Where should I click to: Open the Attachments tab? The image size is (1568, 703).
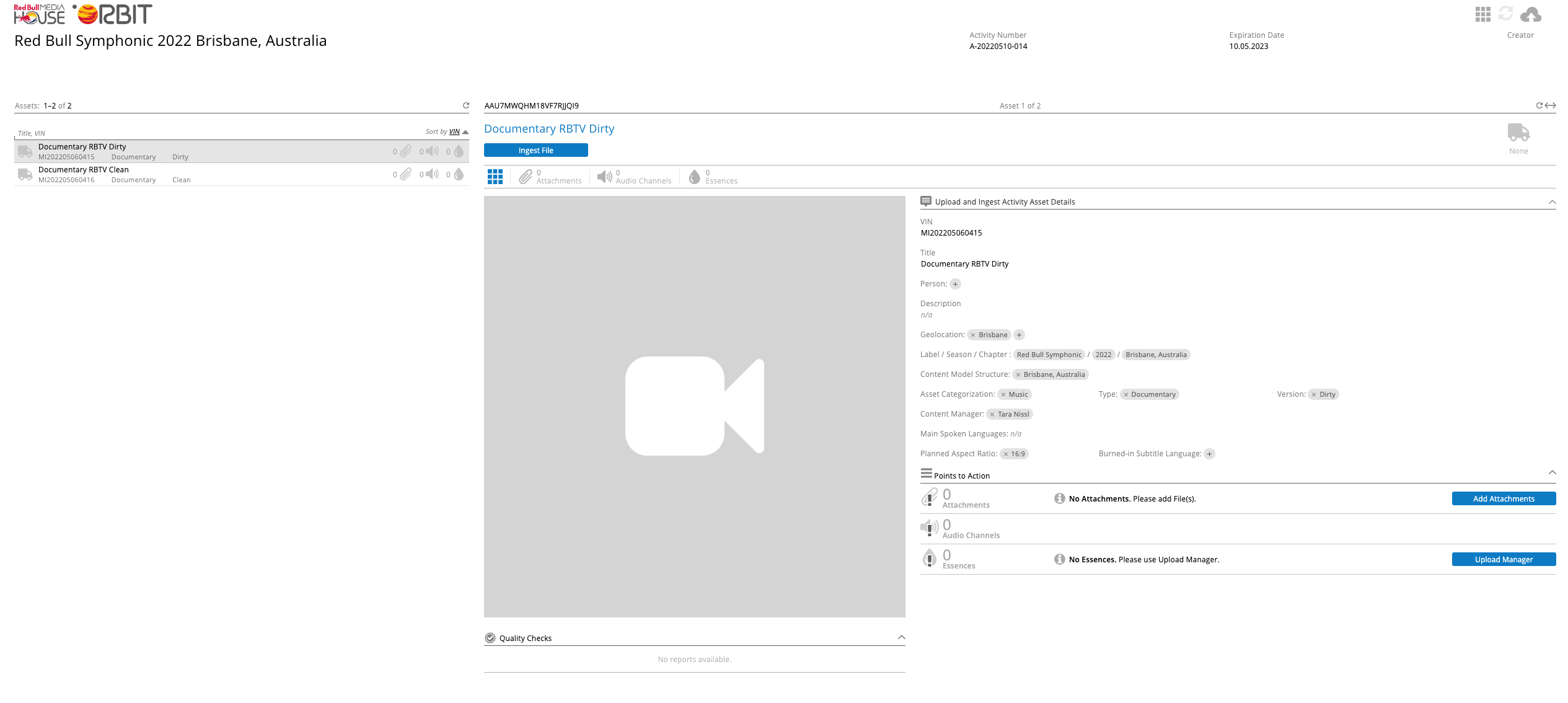click(x=550, y=177)
